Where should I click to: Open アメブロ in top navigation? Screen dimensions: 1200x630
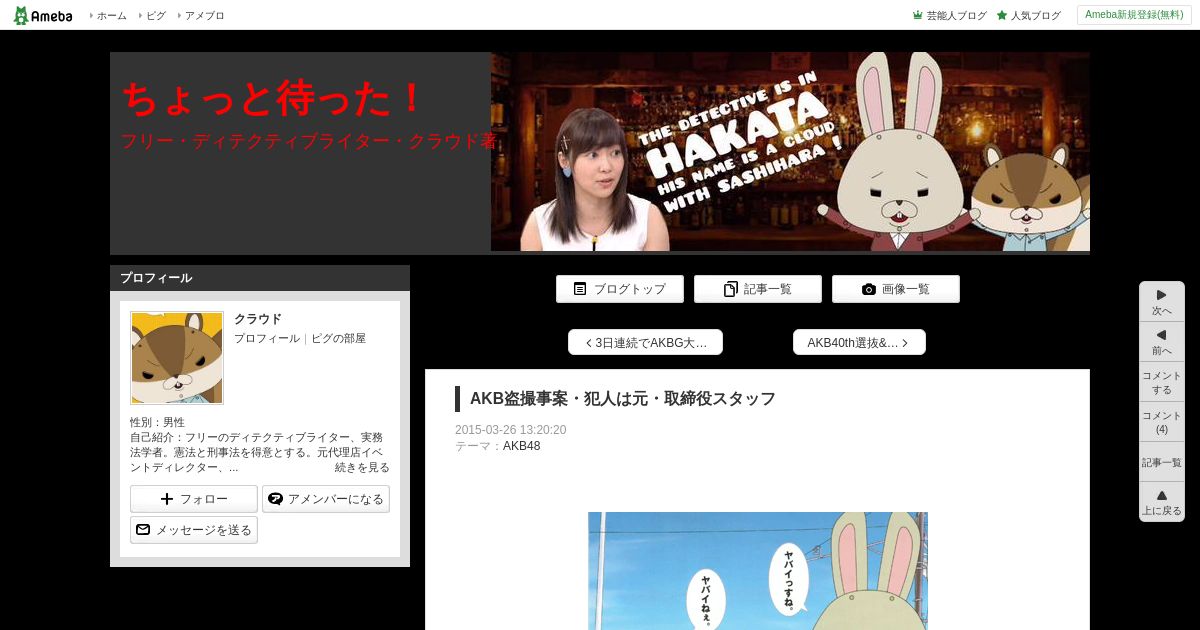[x=204, y=16]
